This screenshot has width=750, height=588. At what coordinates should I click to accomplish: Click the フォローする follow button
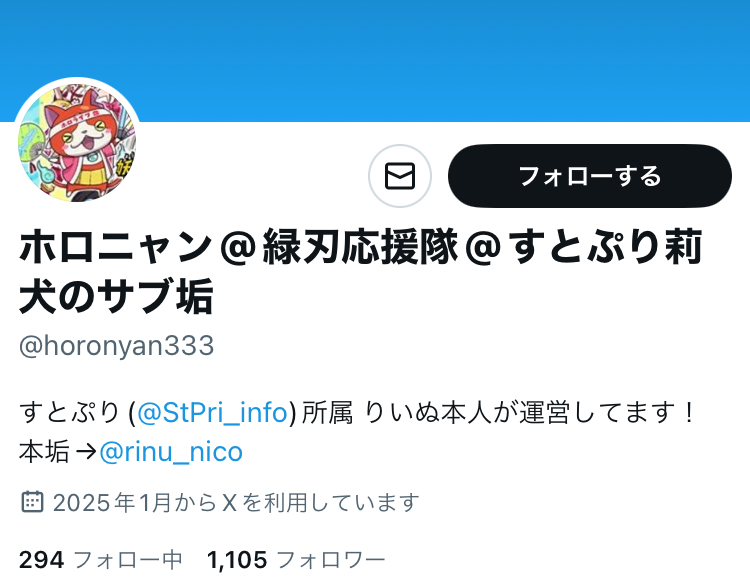(590, 176)
